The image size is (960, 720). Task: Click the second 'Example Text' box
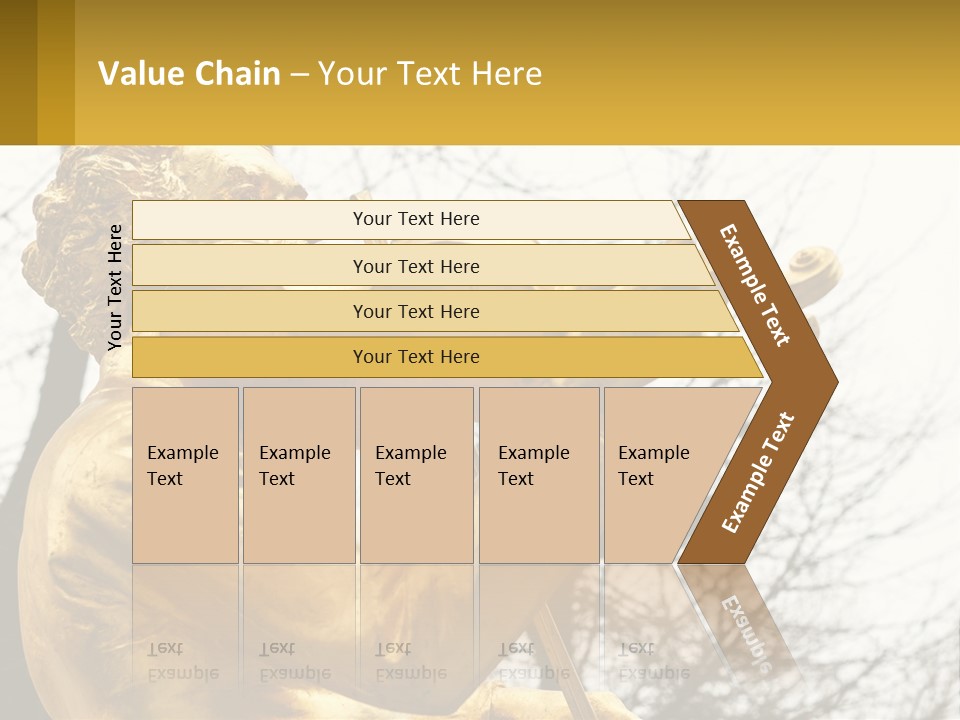299,475
